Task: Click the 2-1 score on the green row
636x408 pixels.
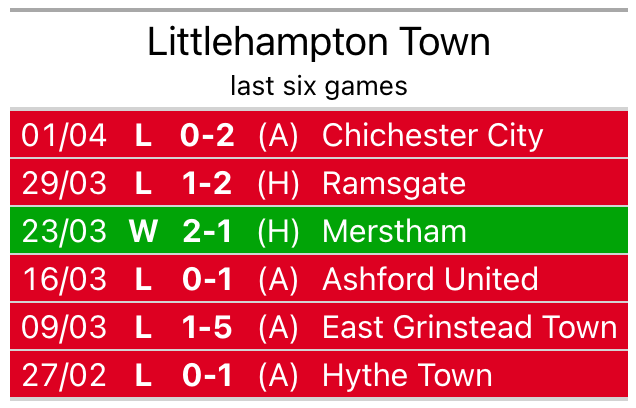Action: pos(207,232)
